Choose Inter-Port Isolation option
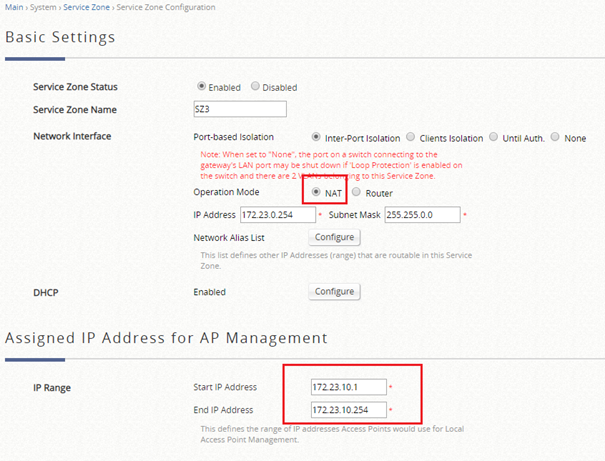Image resolution: width=605 pixels, height=461 pixels. [x=317, y=137]
